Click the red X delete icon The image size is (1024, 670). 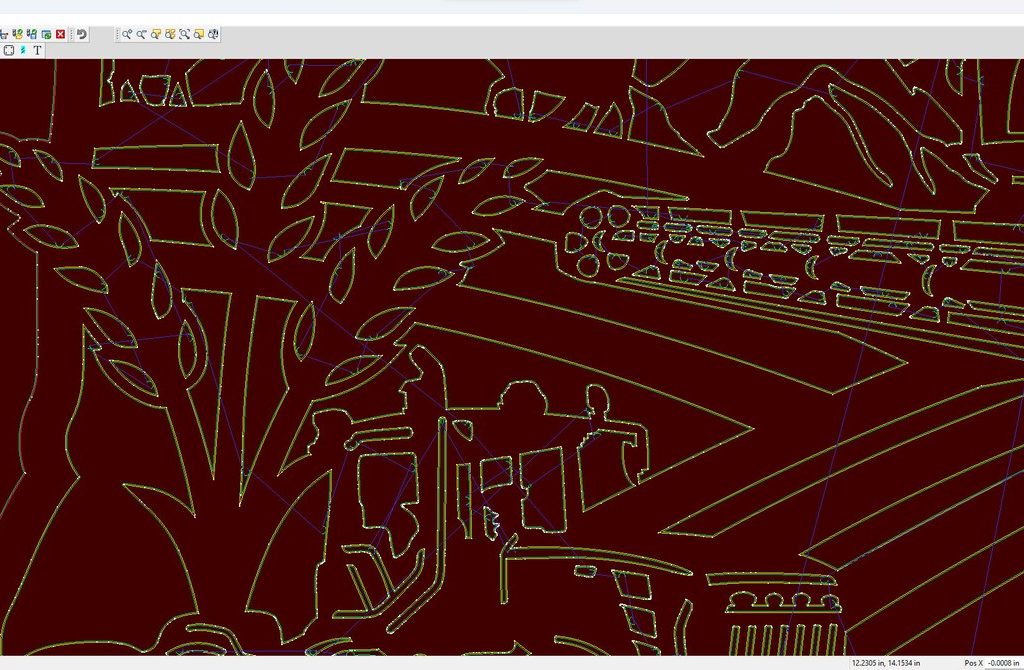tap(60, 34)
